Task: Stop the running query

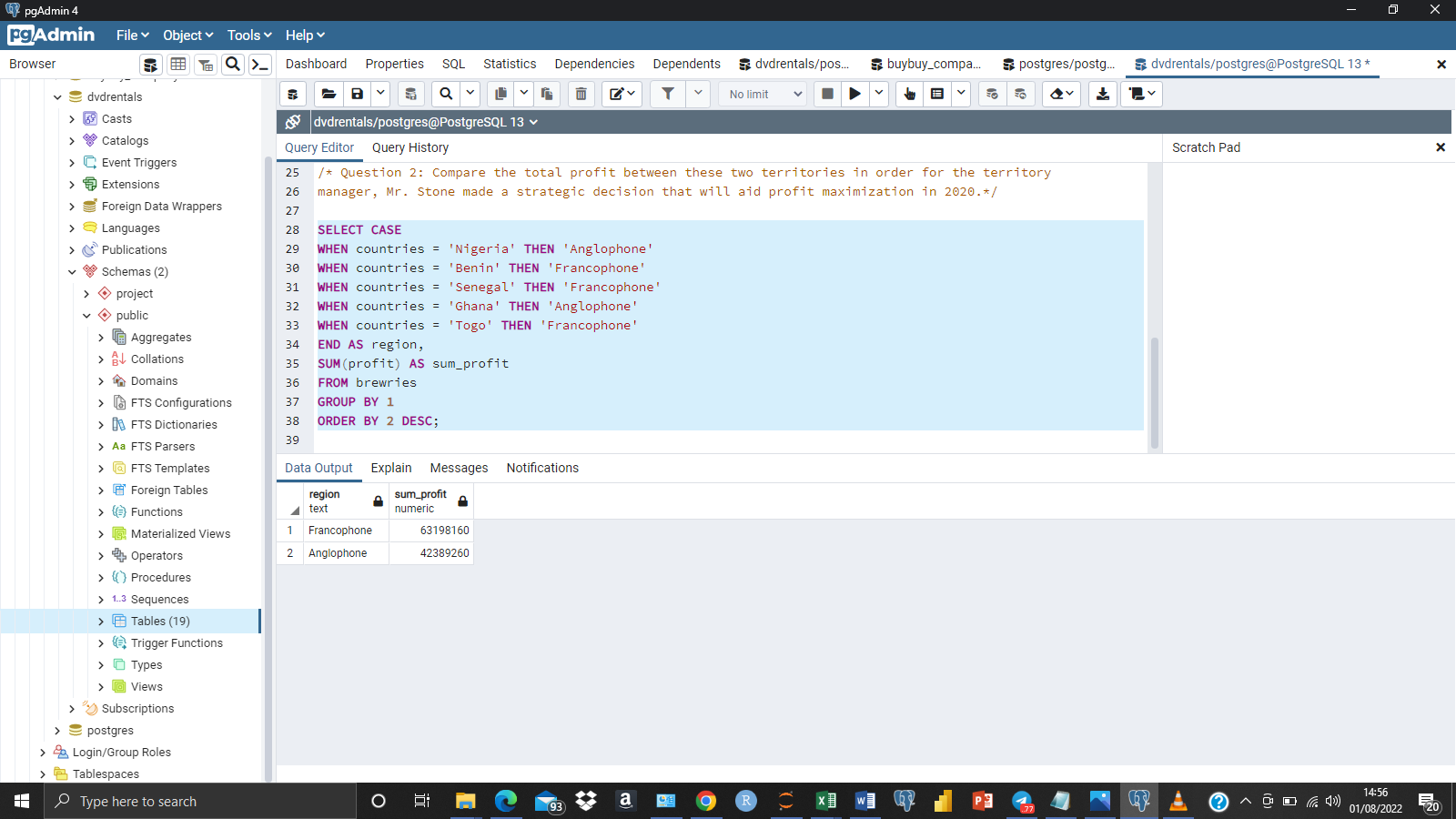Action: click(826, 94)
